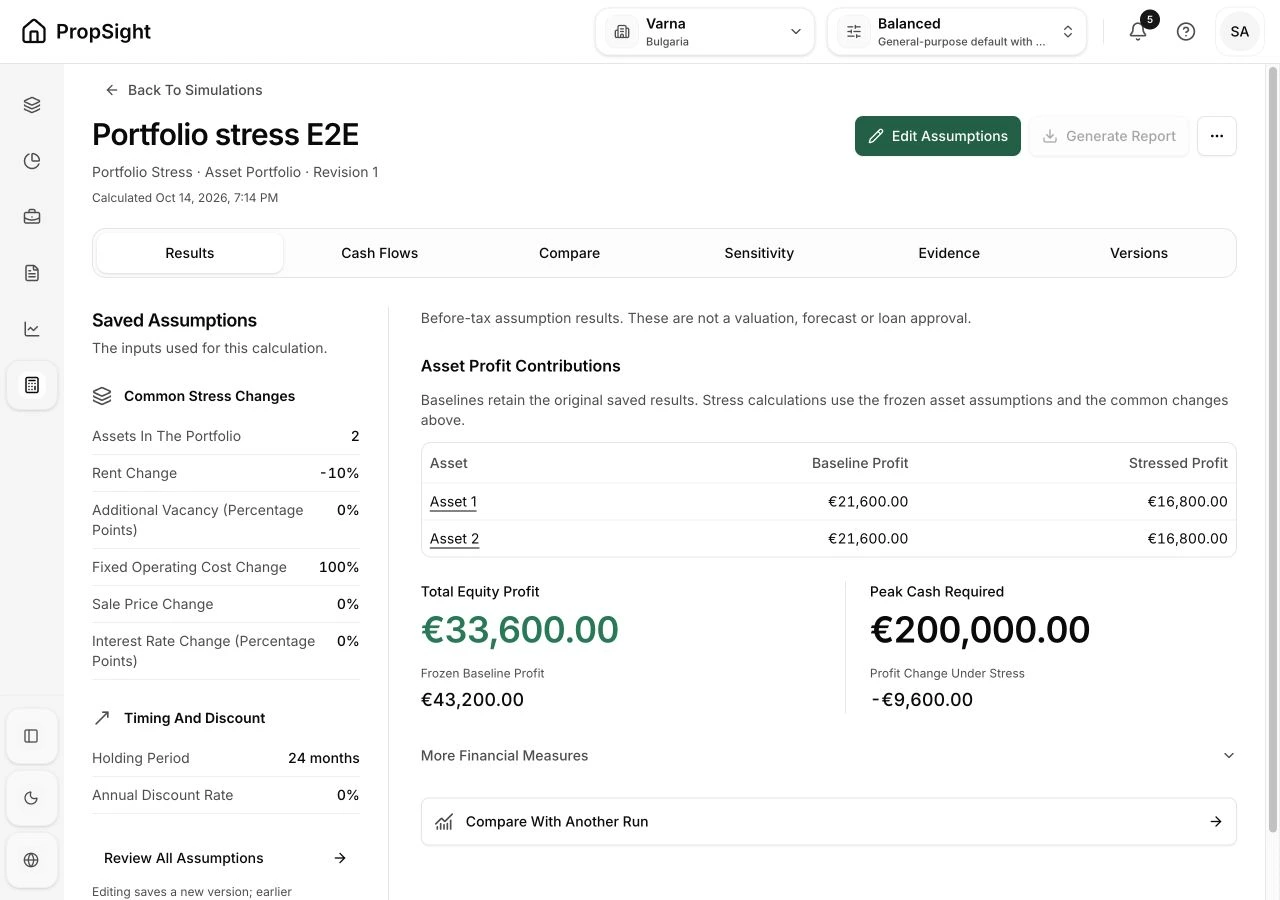This screenshot has height=900, width=1280.
Task: Click the Total Equity Profit value €33,600.00
Action: [x=520, y=630]
